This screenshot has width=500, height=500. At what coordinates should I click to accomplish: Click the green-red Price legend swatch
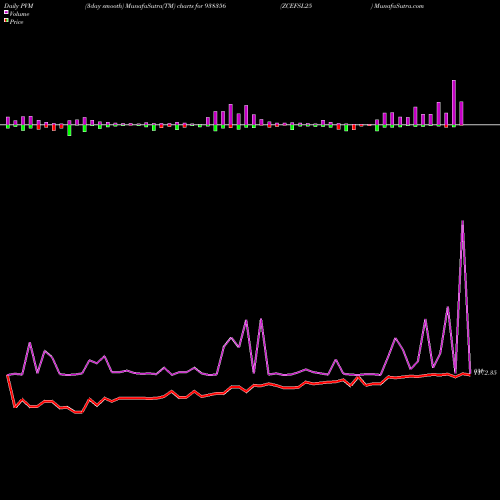click(6, 21)
